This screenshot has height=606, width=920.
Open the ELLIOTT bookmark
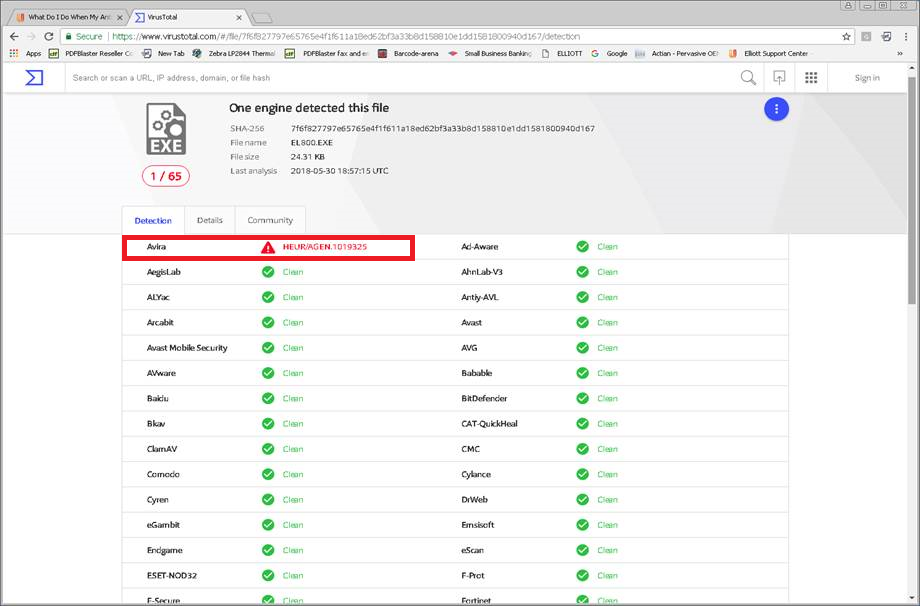tap(562, 53)
